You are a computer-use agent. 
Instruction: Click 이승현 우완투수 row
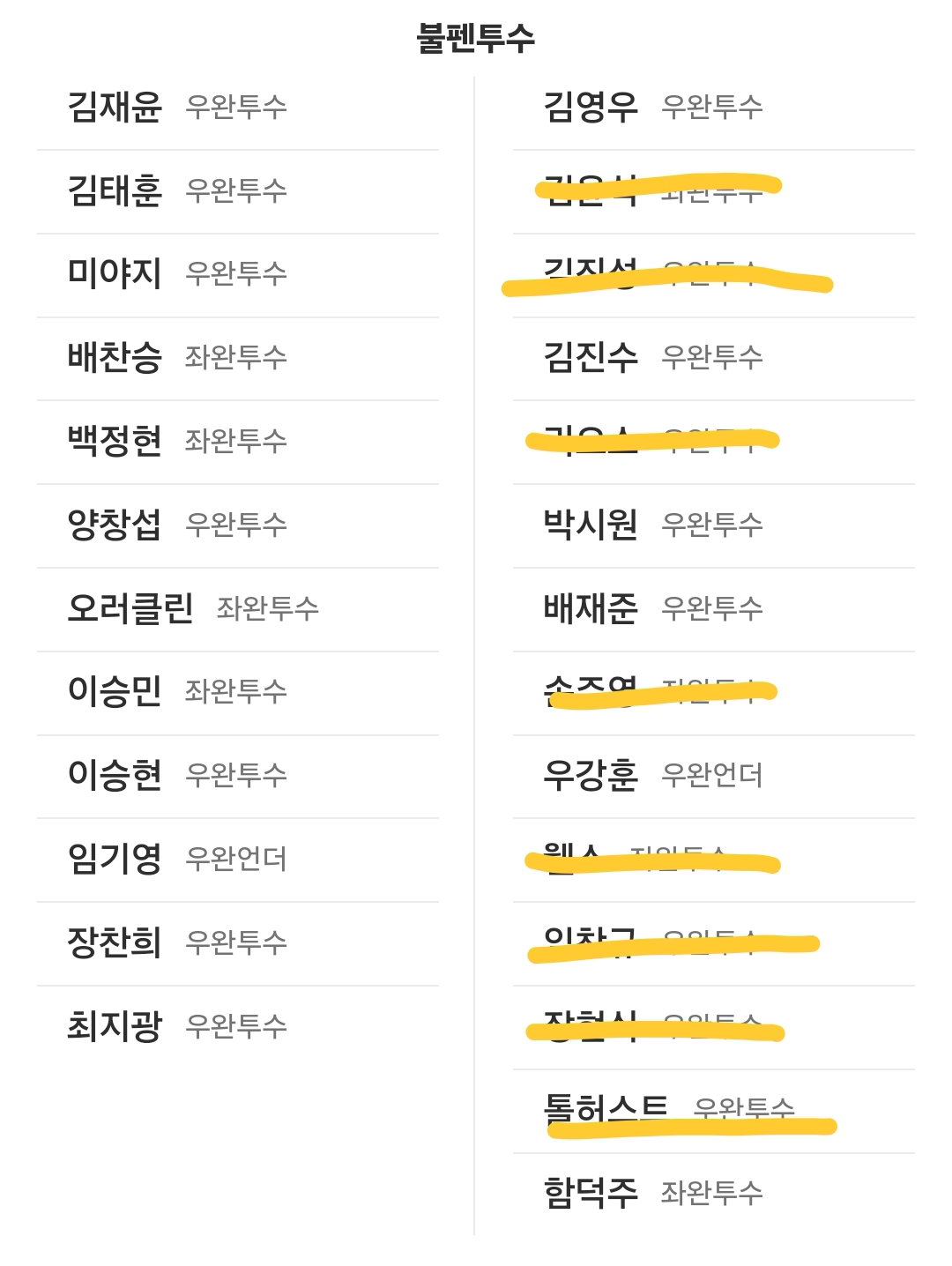tap(238, 776)
